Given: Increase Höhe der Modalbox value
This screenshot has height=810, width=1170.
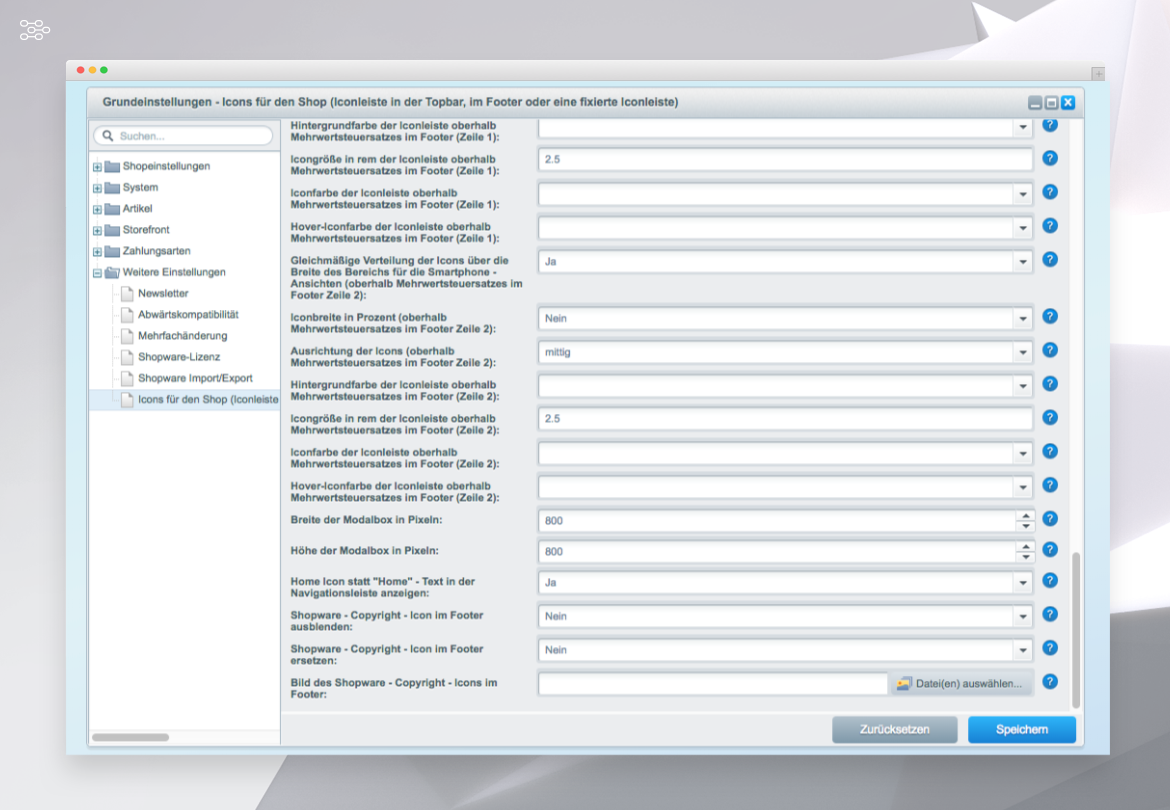Looking at the screenshot, I should tap(1026, 547).
